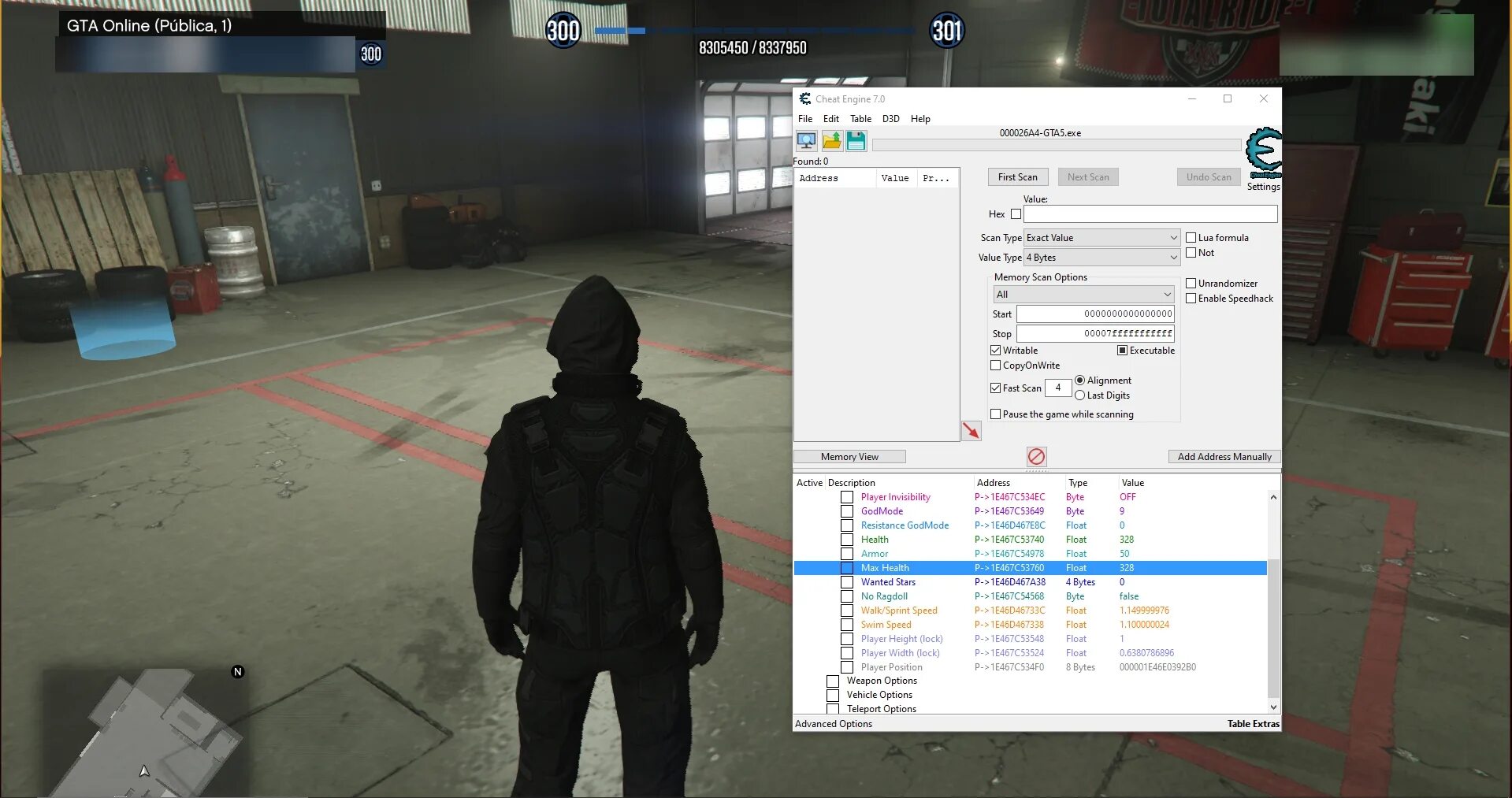Image resolution: width=1512 pixels, height=798 pixels.
Task: Click the red arrow add-to-list icon
Action: click(x=971, y=430)
